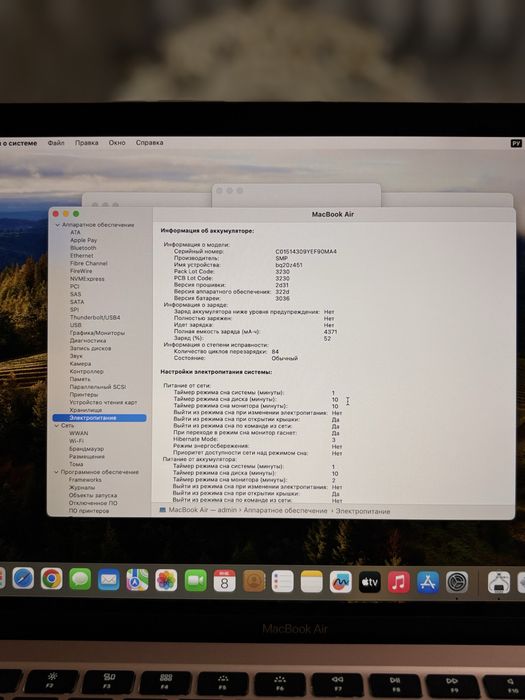Open System Settings gear in Dock
Image resolution: width=525 pixels, height=700 pixels.
[x=457, y=583]
